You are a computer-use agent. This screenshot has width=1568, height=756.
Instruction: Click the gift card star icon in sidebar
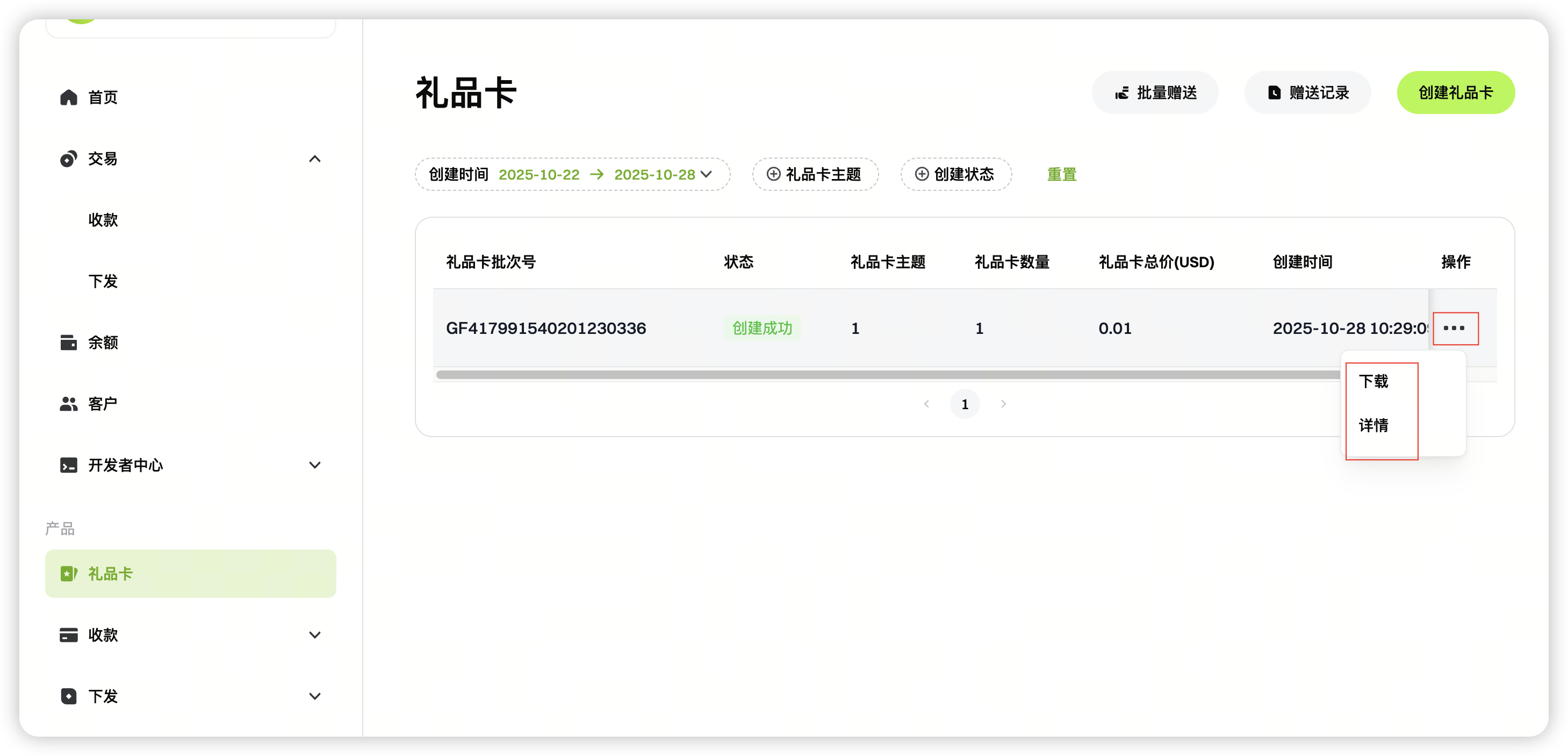68,574
